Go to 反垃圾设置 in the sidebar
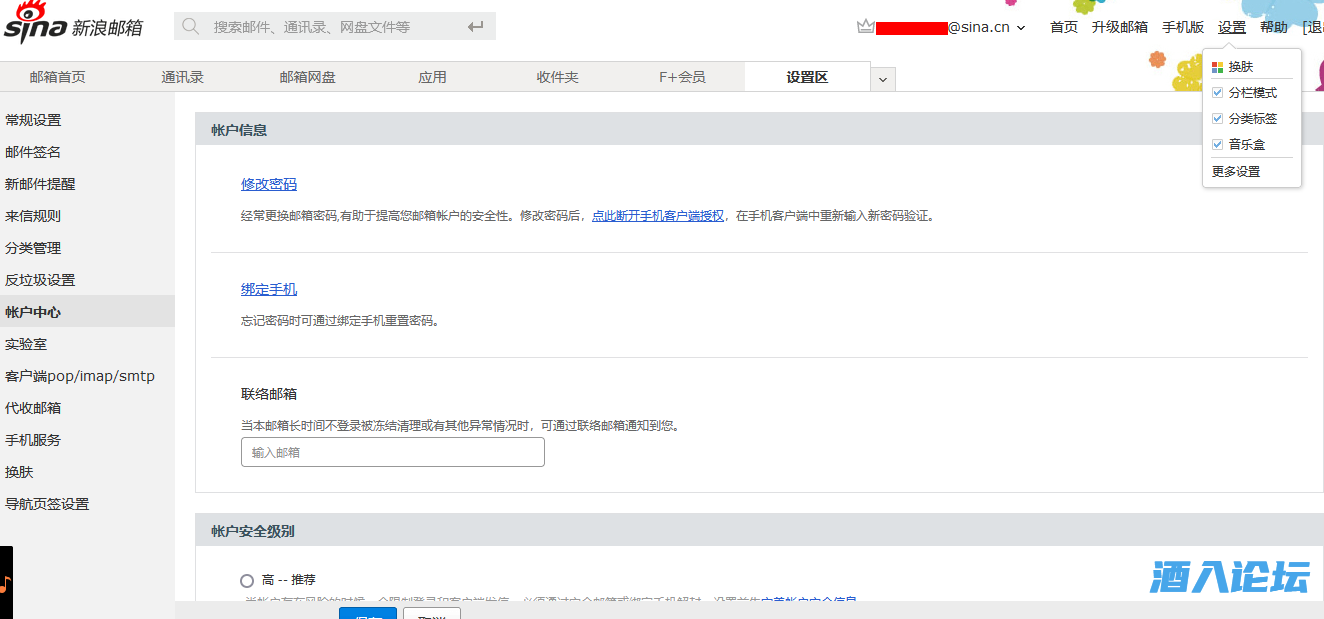This screenshot has width=1324, height=619. [40, 280]
